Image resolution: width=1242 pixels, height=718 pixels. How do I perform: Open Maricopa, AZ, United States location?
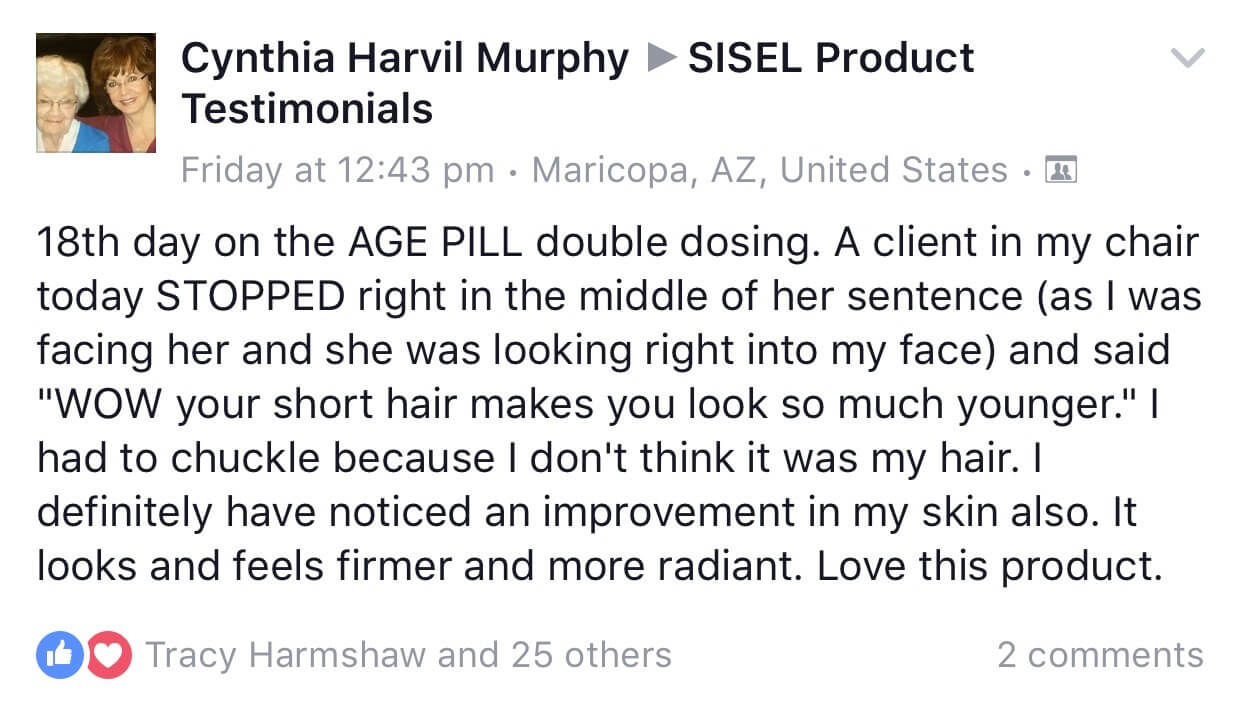[x=770, y=170]
